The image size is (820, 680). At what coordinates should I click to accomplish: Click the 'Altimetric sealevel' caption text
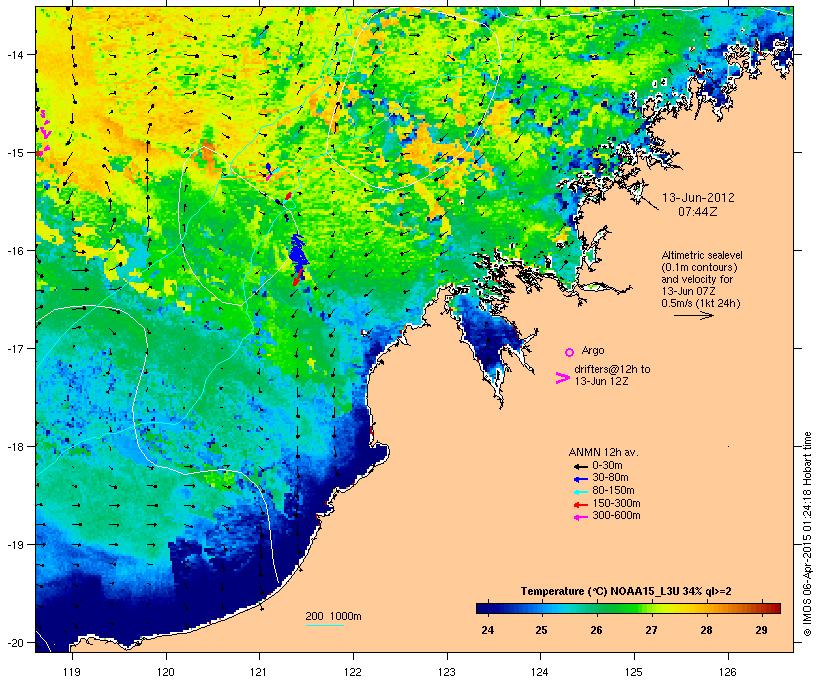(x=702, y=255)
